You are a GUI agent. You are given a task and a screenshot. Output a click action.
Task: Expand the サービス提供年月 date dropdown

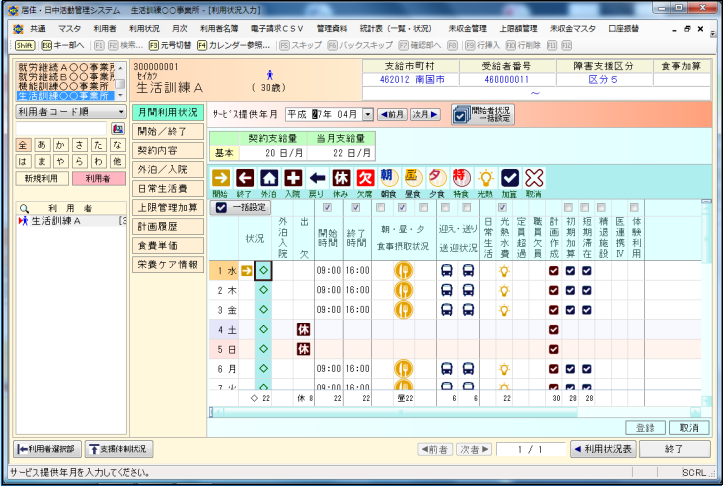click(x=368, y=115)
